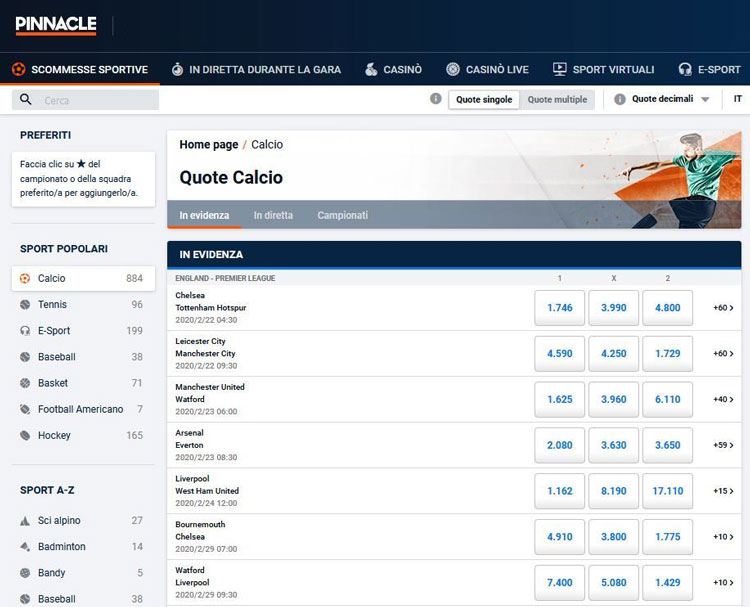Expand +15 markets for Liverpool vs West Ham

point(723,491)
